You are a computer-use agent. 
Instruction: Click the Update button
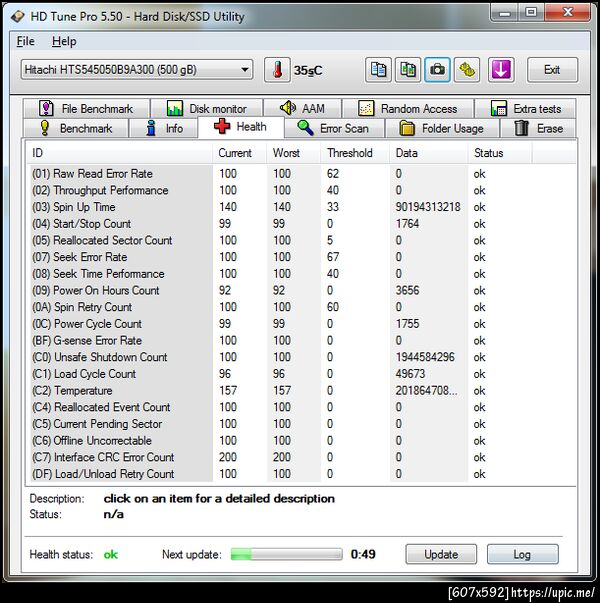[441, 554]
